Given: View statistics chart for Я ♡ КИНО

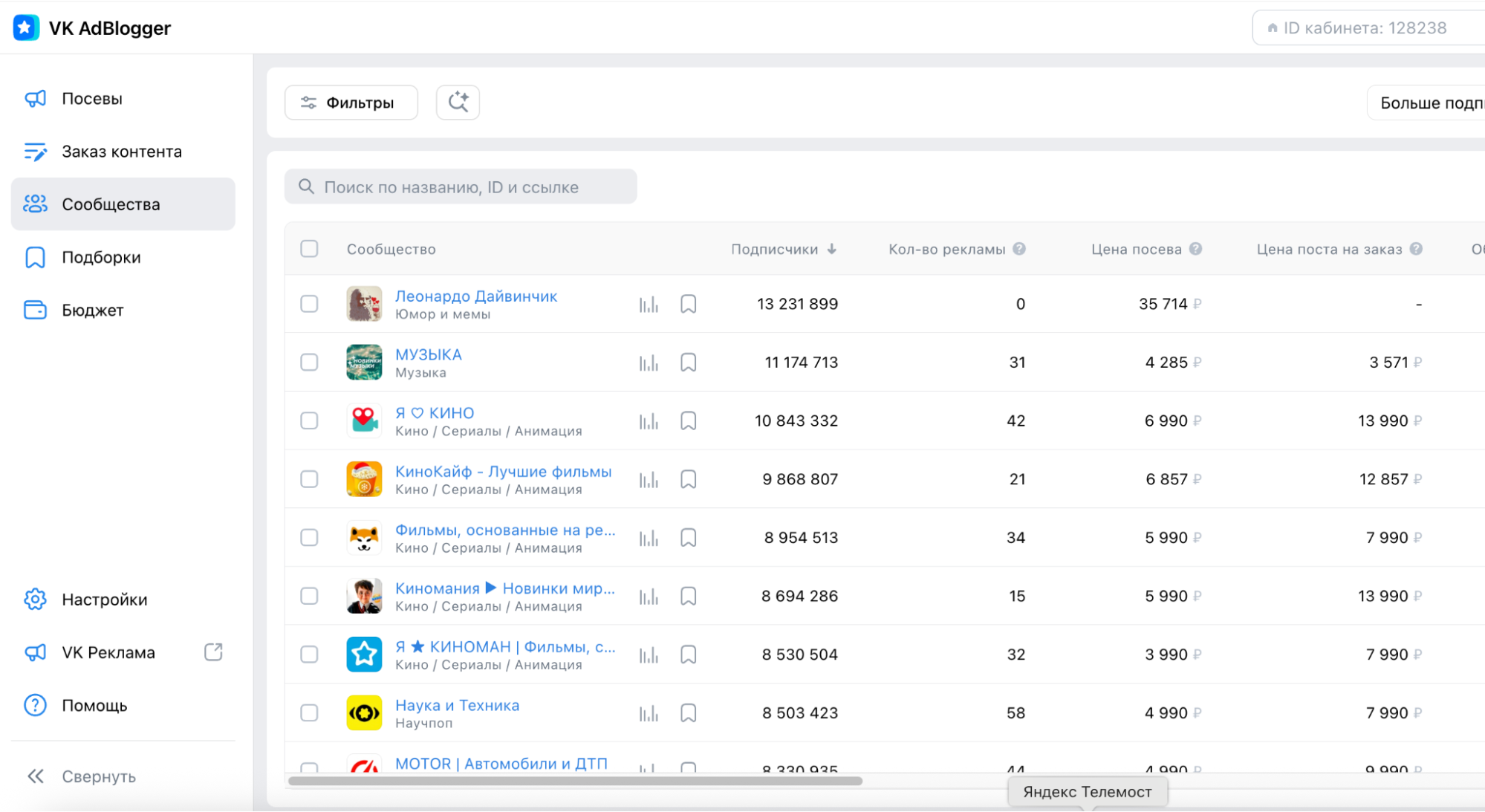Looking at the screenshot, I should tap(649, 421).
